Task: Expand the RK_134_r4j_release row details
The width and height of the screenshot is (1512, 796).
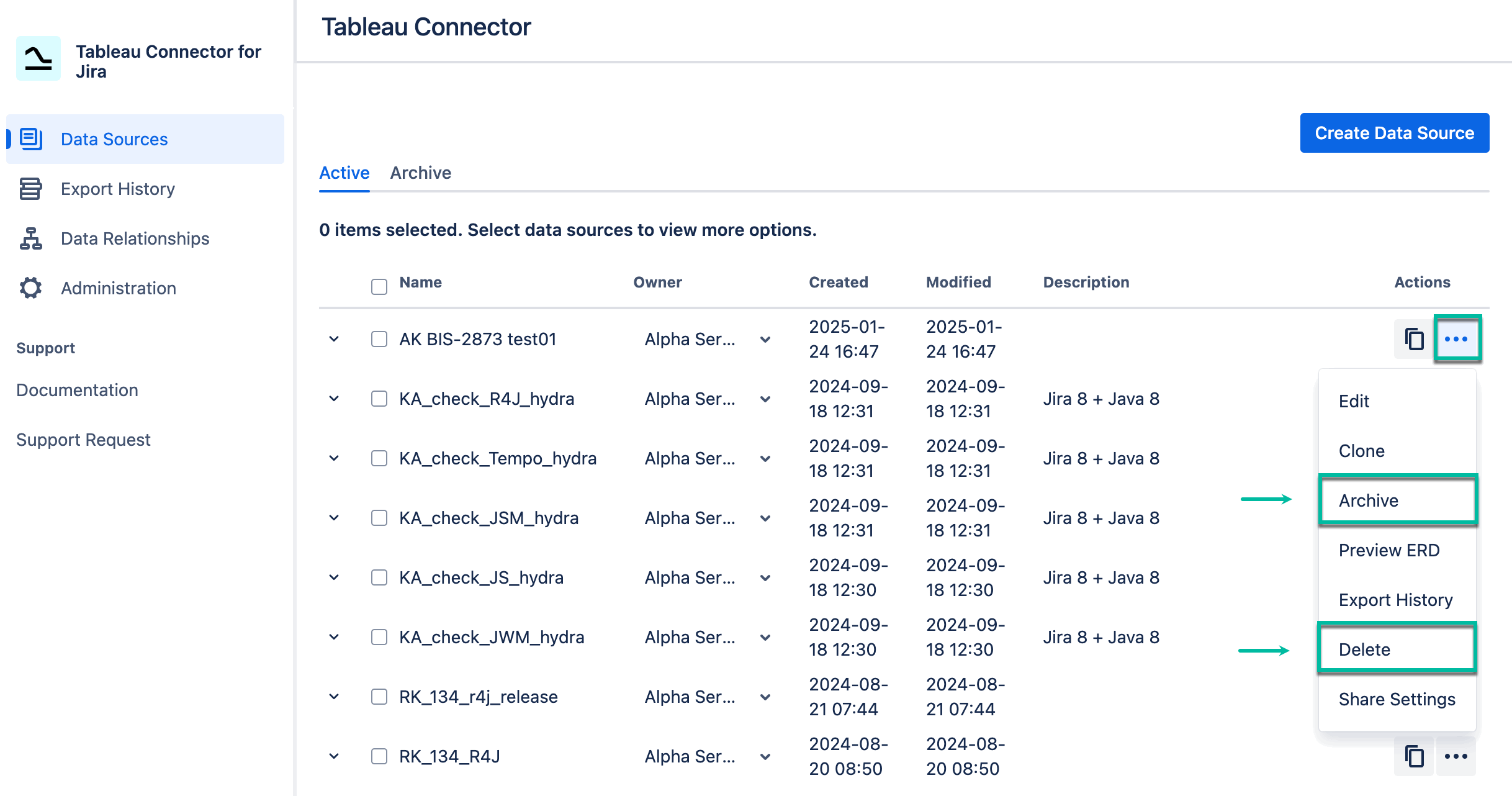Action: (334, 697)
